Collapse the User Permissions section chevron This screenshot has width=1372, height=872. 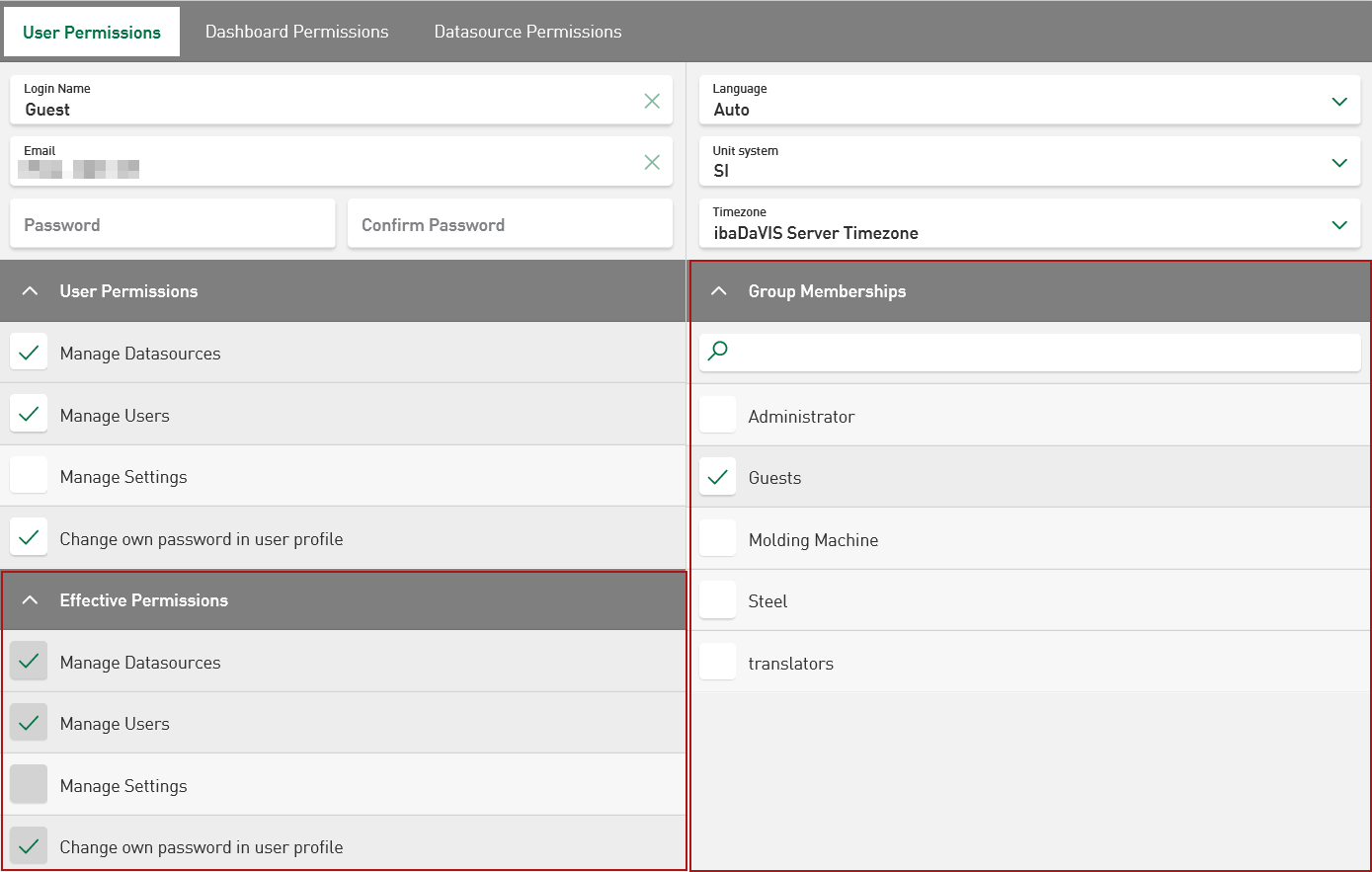pos(31,291)
